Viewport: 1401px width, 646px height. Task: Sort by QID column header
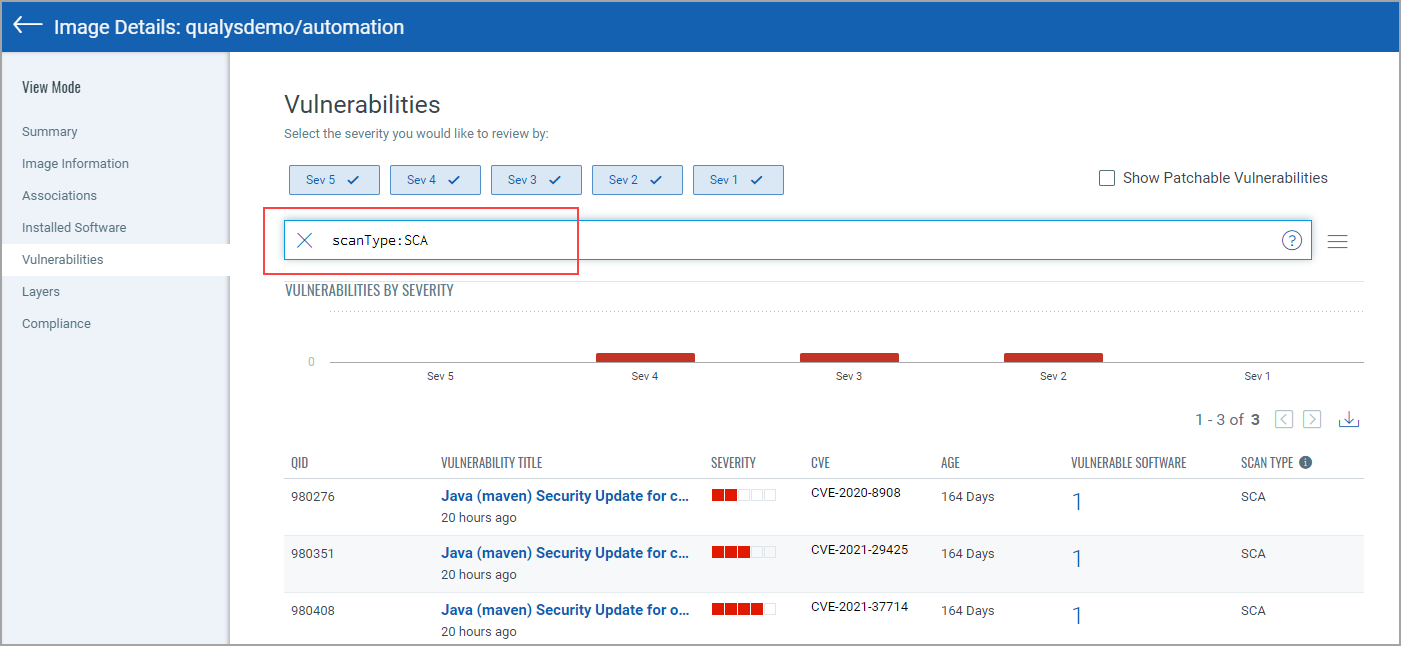(x=299, y=463)
